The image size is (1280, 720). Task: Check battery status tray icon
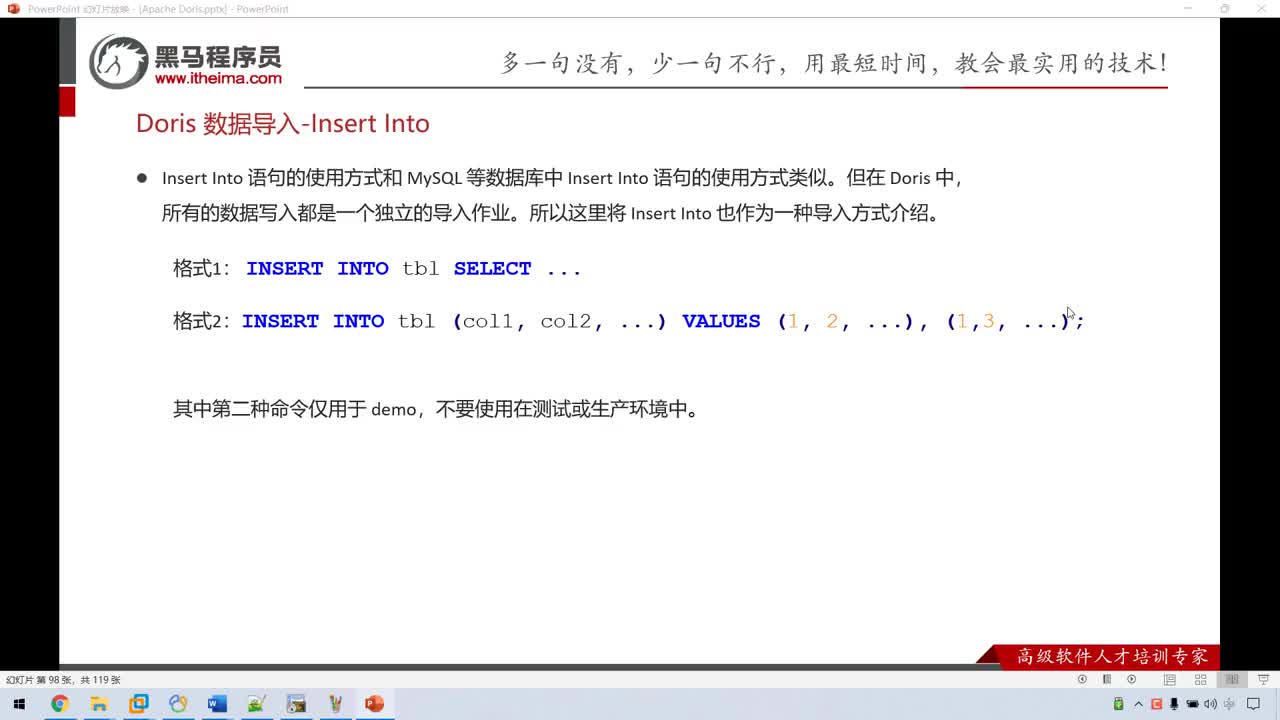(x=1192, y=704)
